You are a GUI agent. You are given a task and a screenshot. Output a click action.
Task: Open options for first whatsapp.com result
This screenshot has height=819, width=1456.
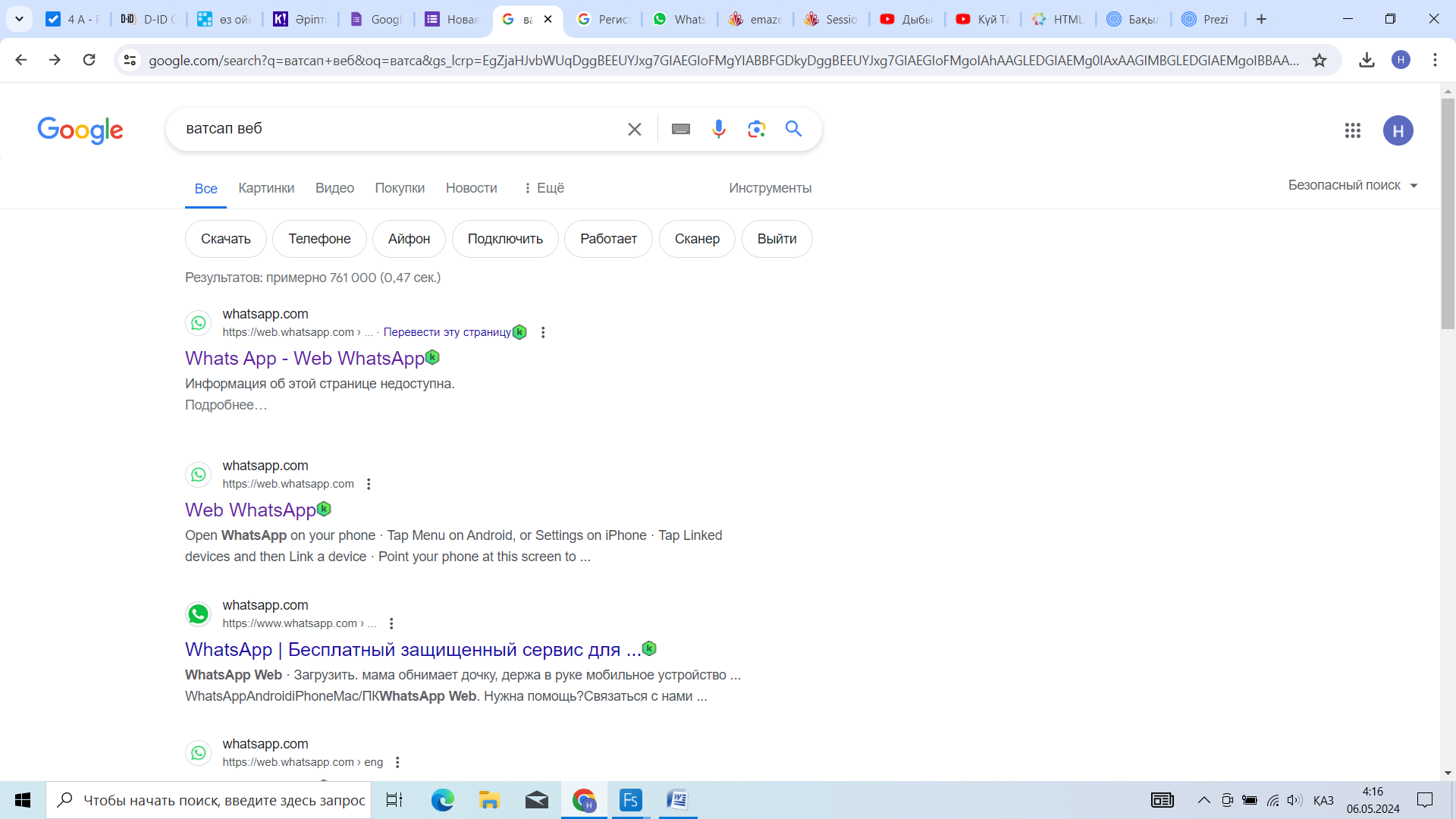pos(543,332)
